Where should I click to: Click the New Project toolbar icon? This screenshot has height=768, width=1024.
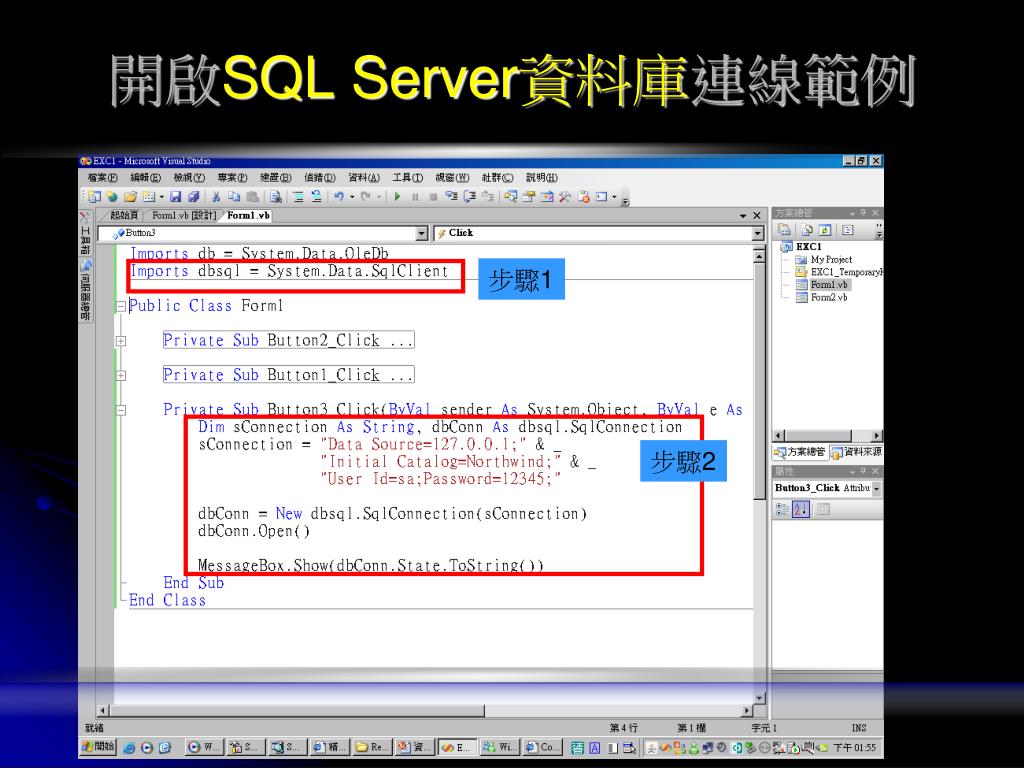tap(94, 197)
